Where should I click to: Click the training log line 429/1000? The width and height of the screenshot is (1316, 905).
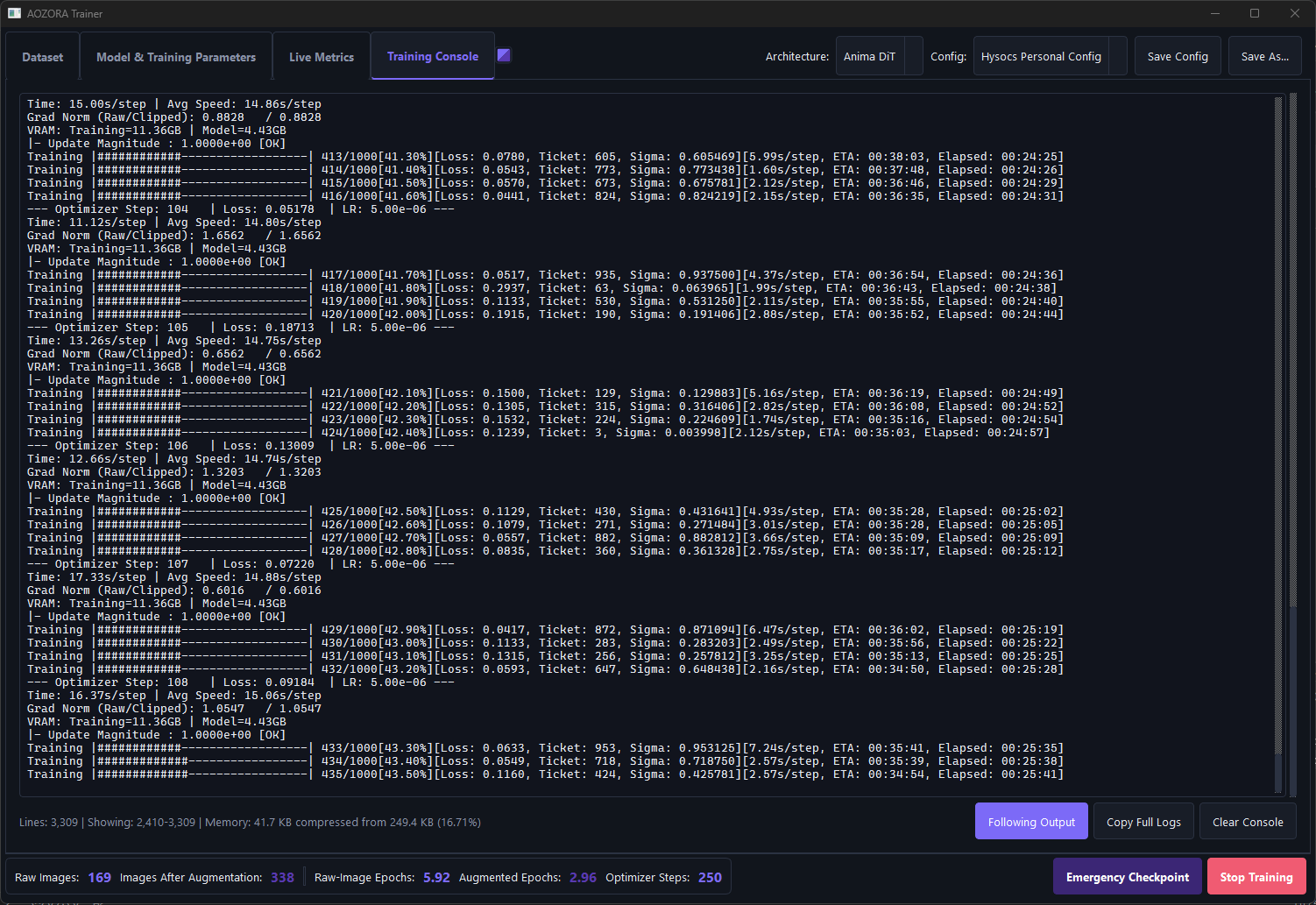[545, 630]
